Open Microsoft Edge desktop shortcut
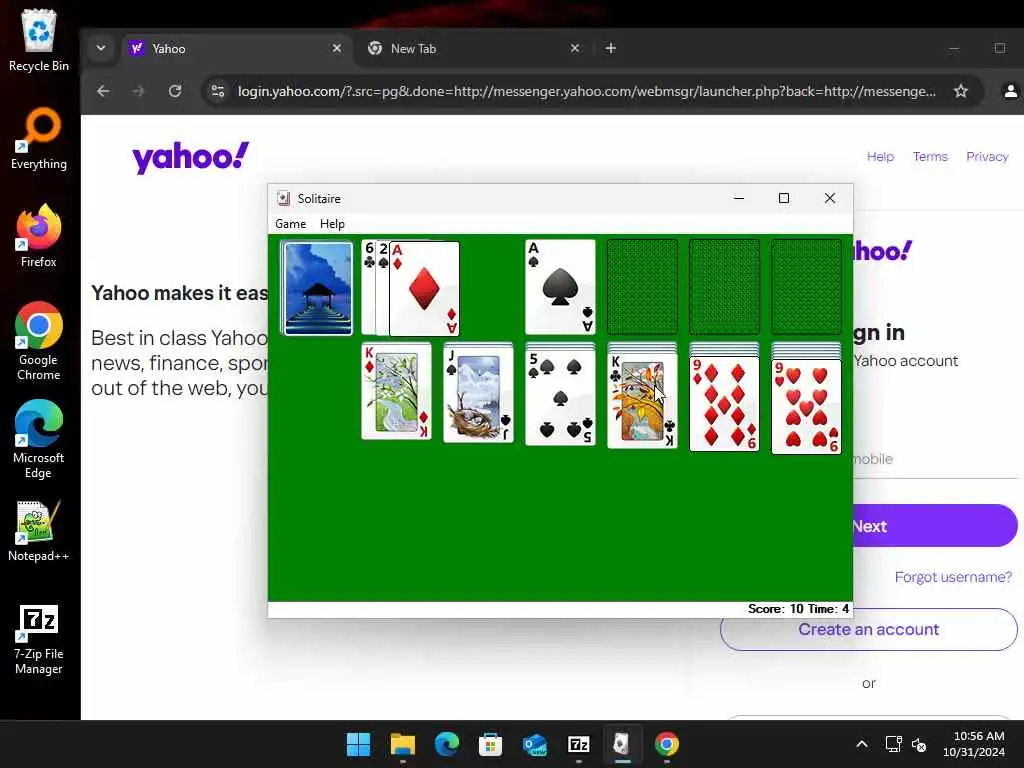The height and width of the screenshot is (768, 1024). tap(39, 439)
